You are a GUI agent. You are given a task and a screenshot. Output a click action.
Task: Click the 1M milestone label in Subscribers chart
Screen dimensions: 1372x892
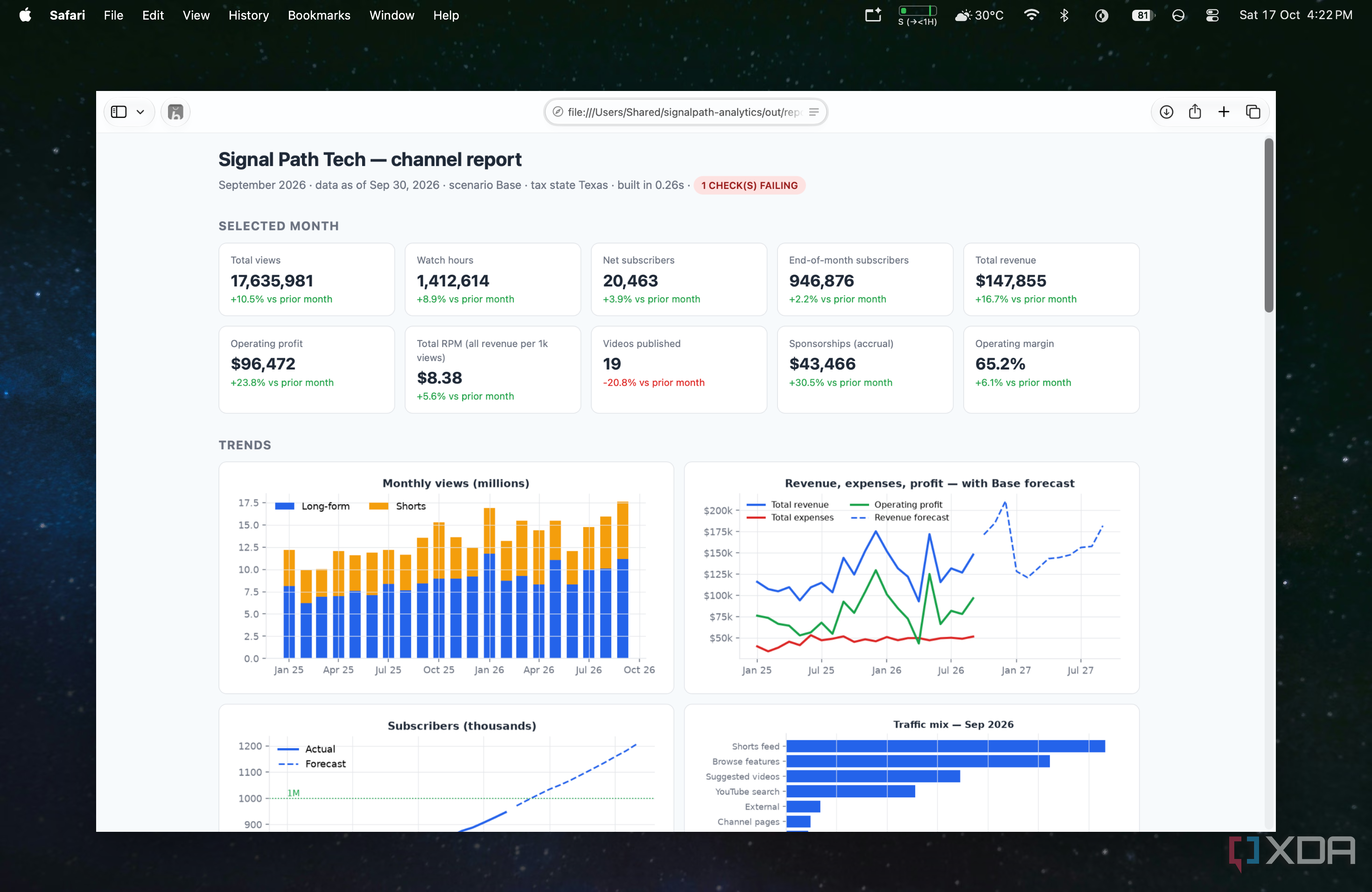294,793
